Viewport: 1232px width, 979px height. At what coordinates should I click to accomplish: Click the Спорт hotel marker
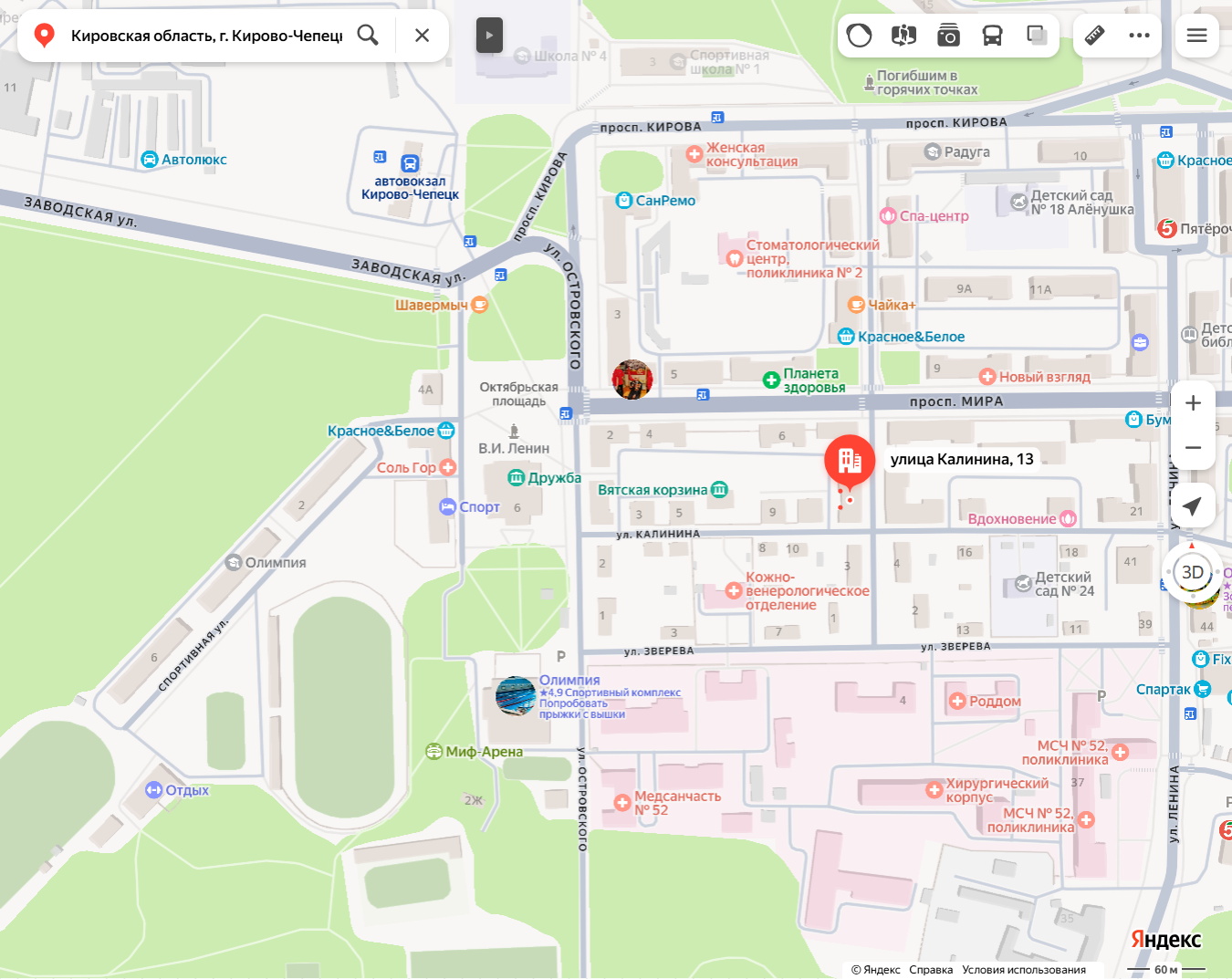click(447, 507)
